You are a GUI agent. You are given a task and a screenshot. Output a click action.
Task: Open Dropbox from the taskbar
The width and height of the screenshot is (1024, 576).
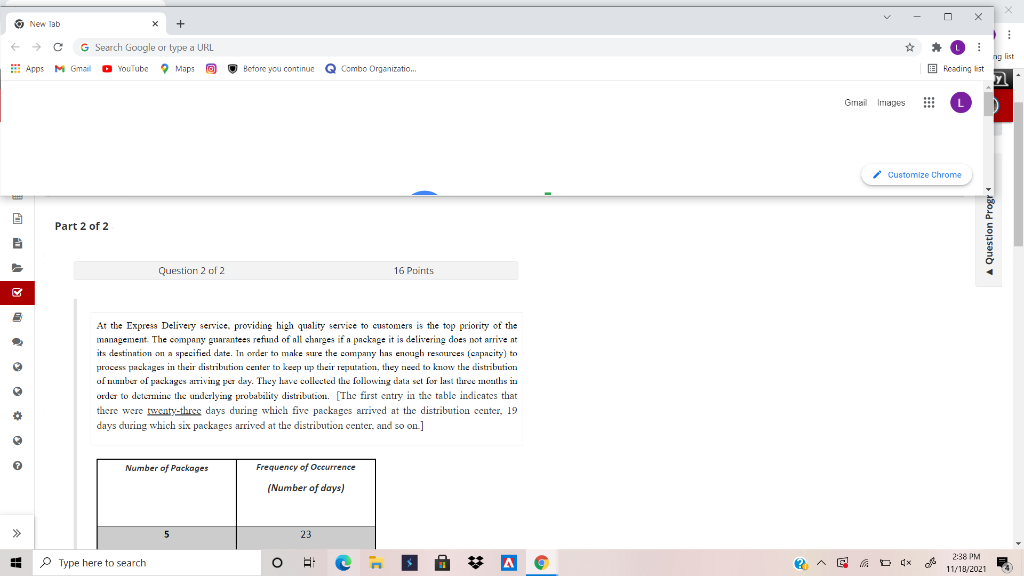coord(474,562)
